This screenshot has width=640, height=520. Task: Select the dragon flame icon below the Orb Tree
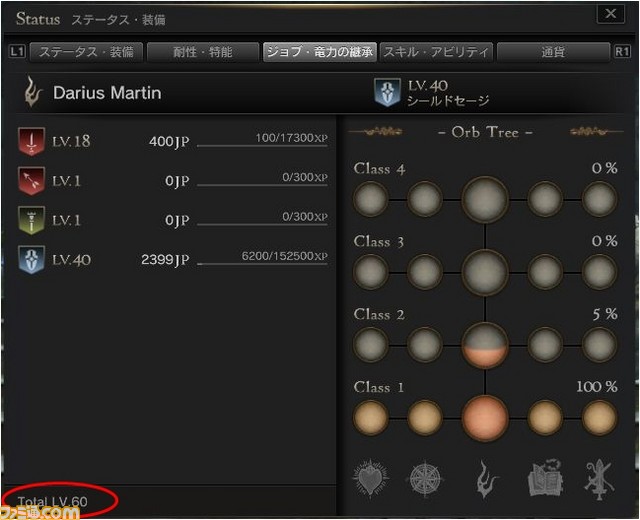(x=486, y=479)
